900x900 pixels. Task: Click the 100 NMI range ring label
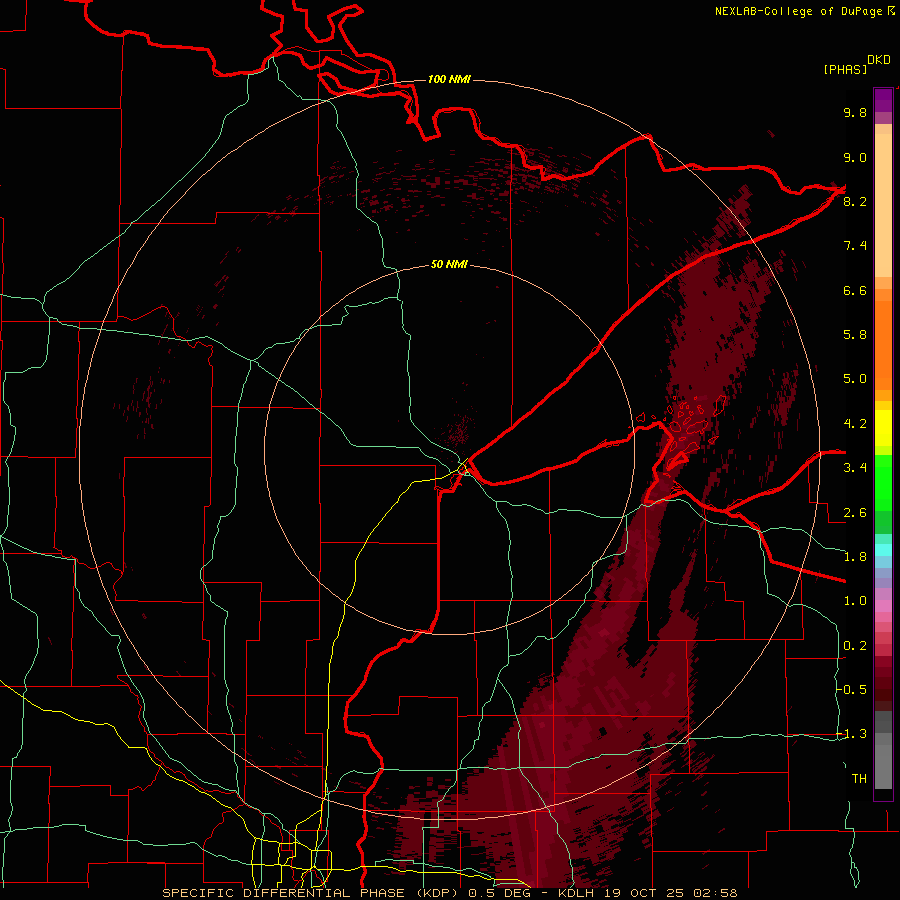449,79
